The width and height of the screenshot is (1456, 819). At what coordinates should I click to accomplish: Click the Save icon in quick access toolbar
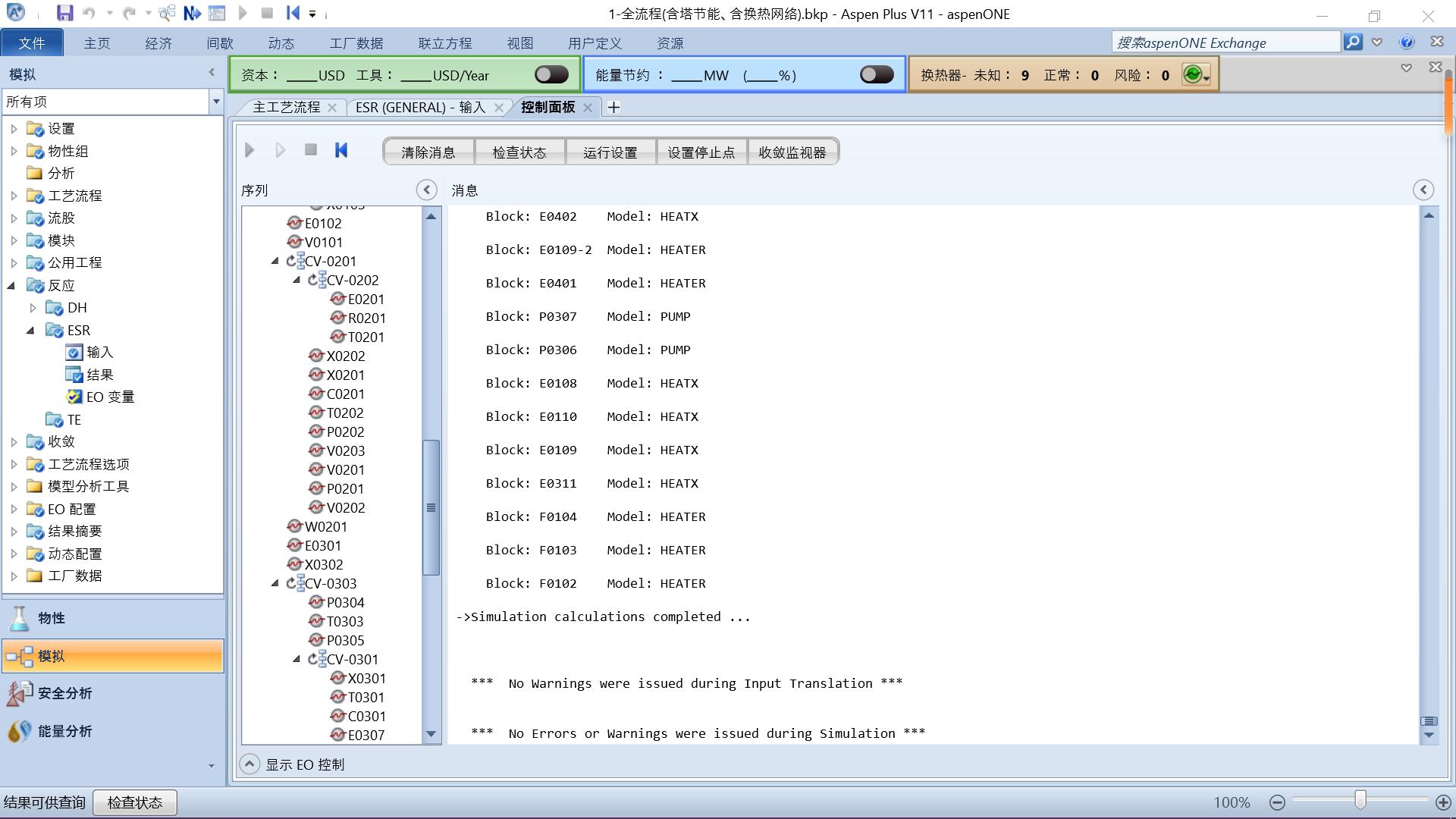(x=64, y=13)
